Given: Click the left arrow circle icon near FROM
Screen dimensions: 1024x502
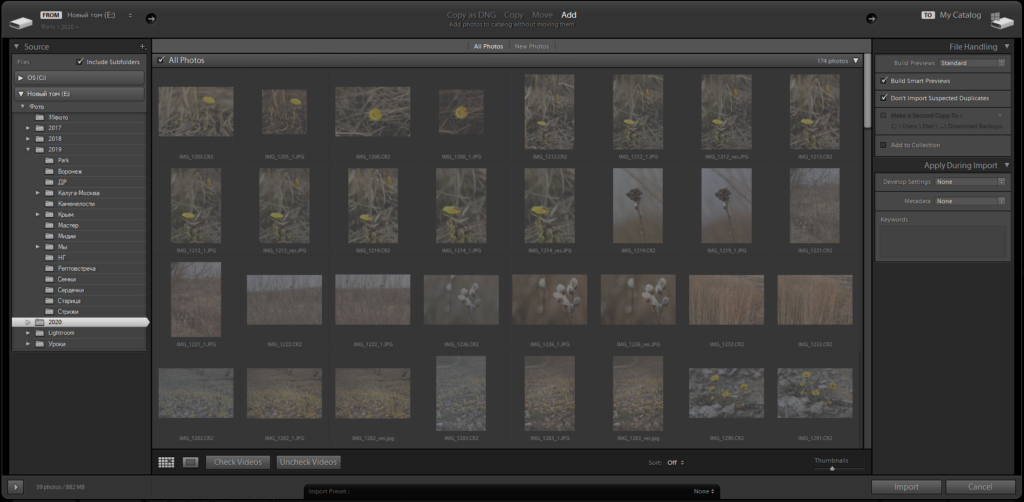Looking at the screenshot, I should pyautogui.click(x=151, y=17).
